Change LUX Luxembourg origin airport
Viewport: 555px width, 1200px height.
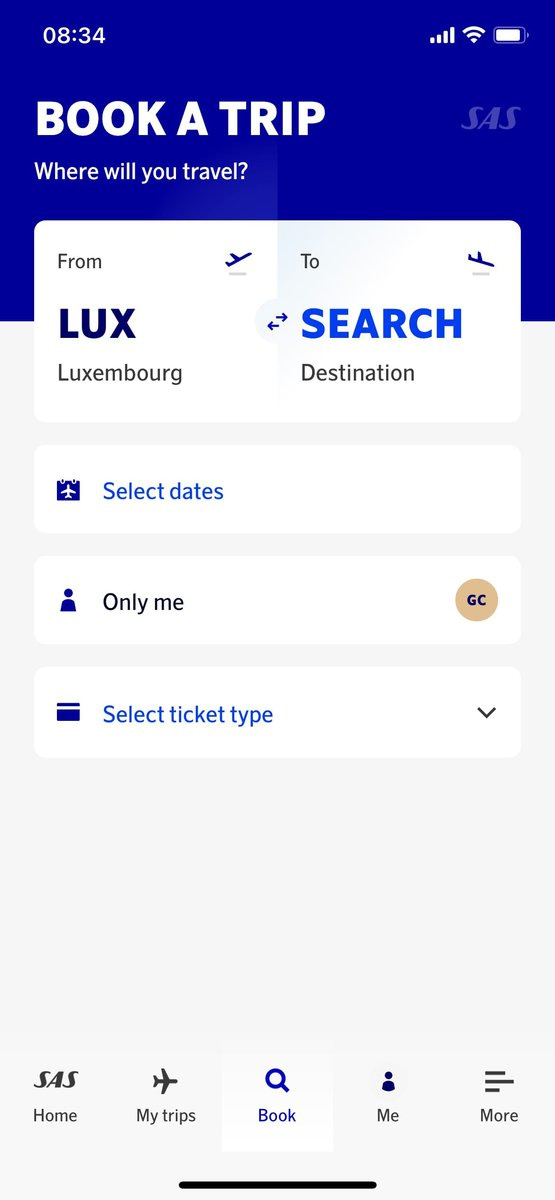[x=155, y=321]
